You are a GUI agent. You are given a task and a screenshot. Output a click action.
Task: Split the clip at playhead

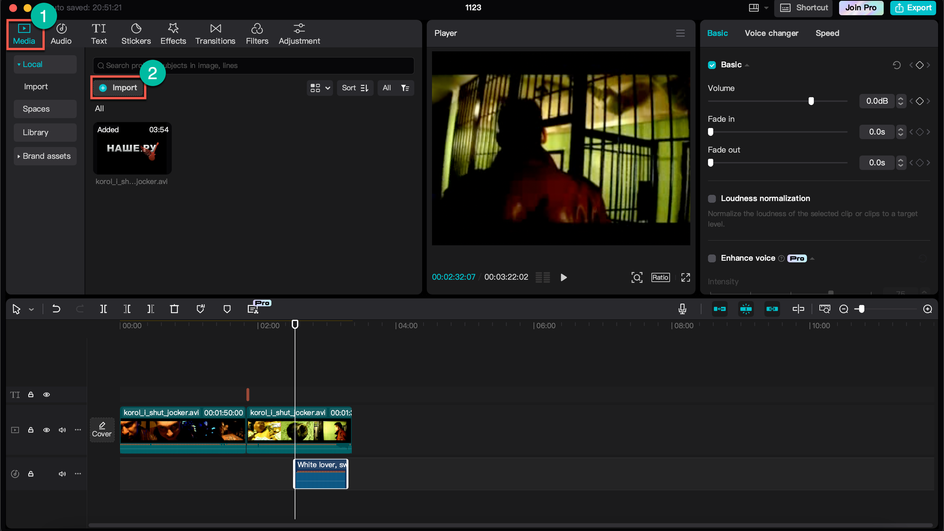pos(104,309)
